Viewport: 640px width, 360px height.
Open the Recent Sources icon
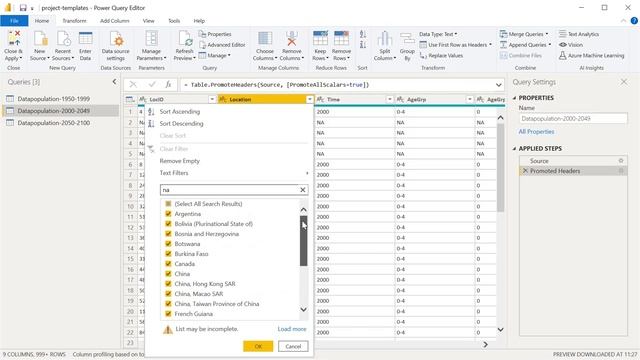click(x=63, y=39)
